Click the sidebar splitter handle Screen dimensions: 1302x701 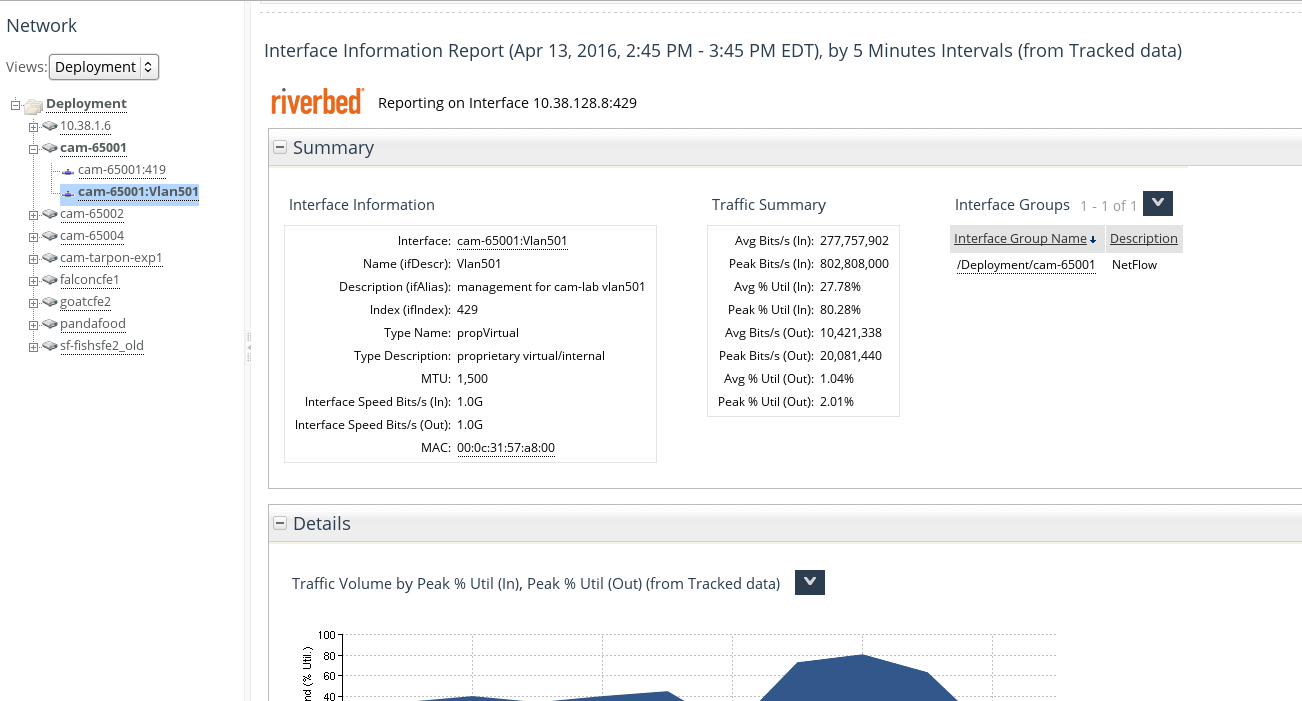coord(249,347)
